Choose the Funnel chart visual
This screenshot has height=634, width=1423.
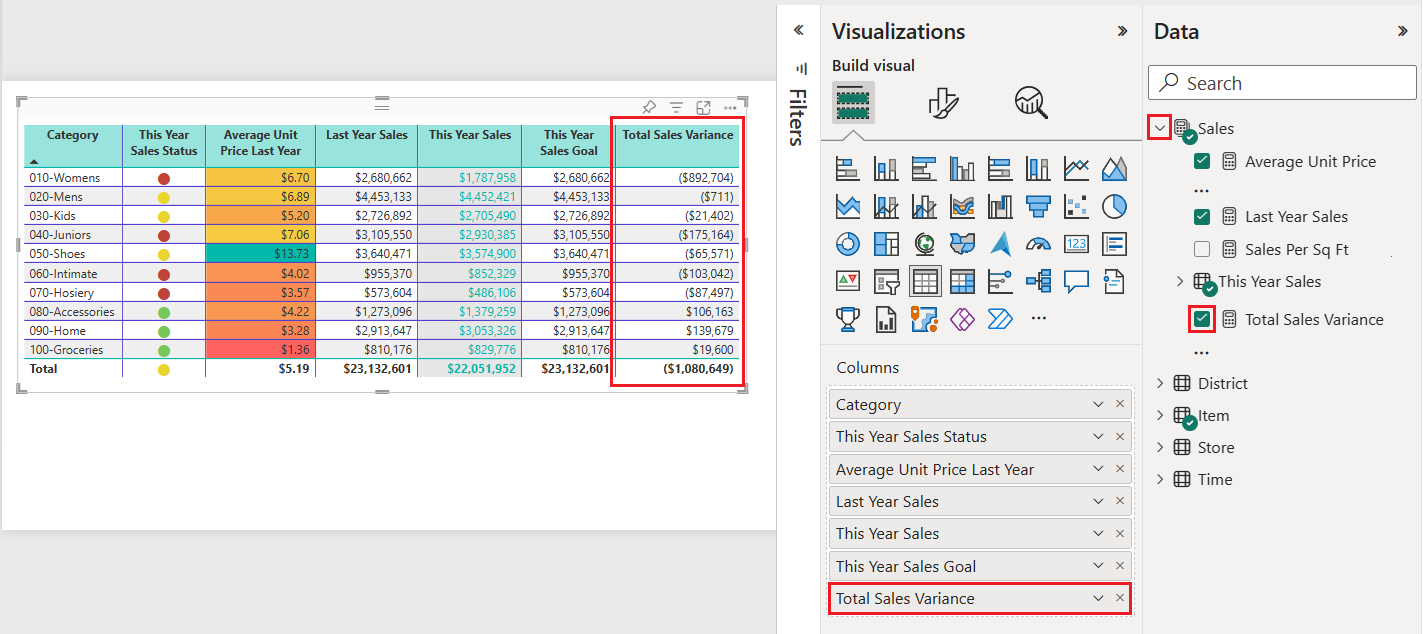tap(1038, 206)
